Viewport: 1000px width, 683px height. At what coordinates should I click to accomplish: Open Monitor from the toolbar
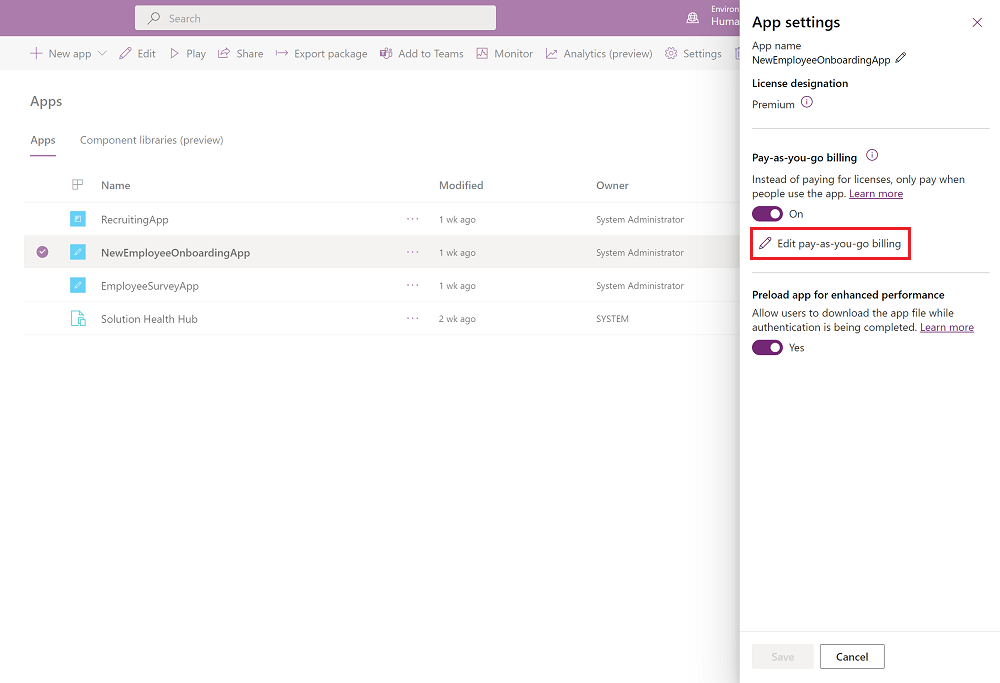coord(481,53)
